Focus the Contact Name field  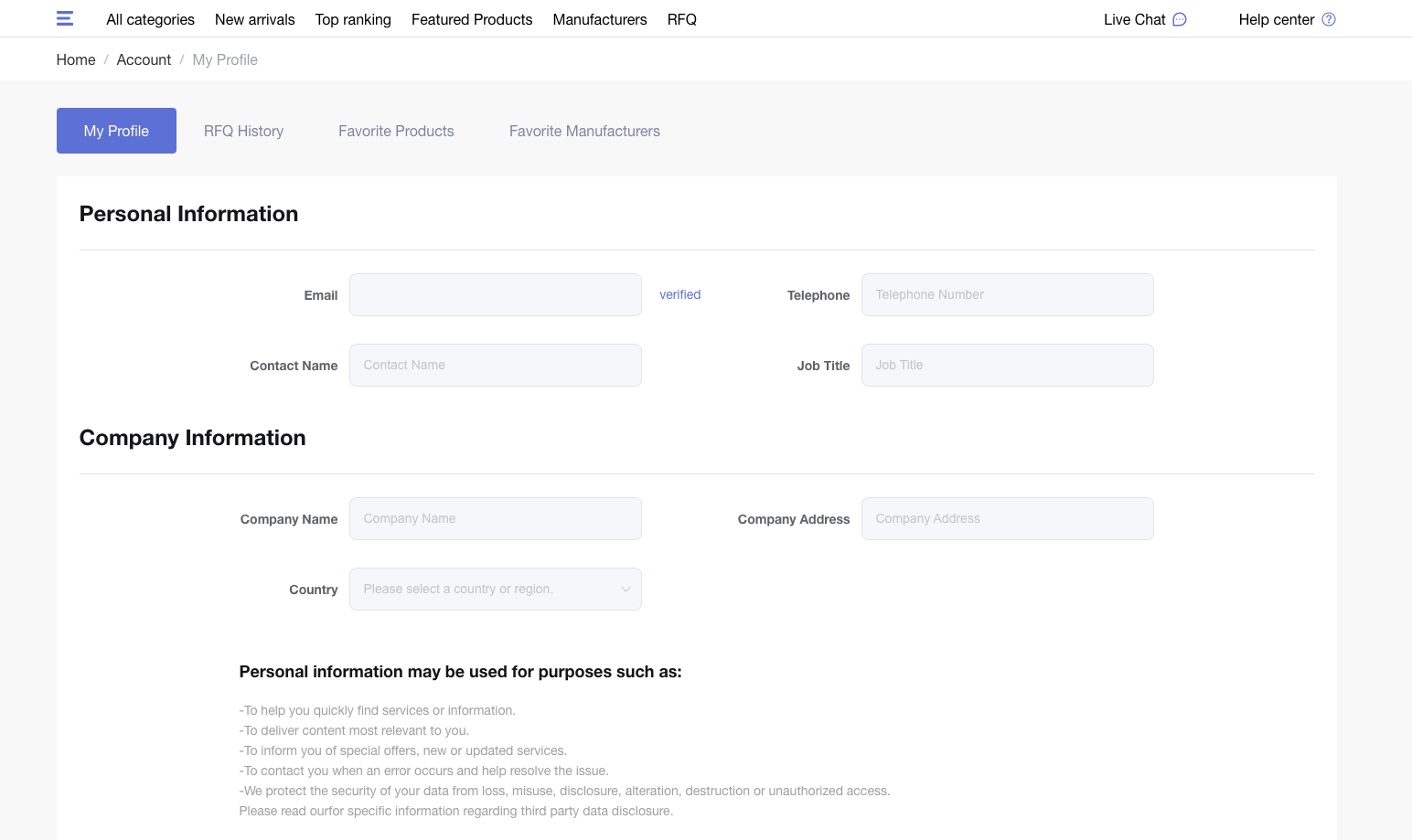pos(496,365)
